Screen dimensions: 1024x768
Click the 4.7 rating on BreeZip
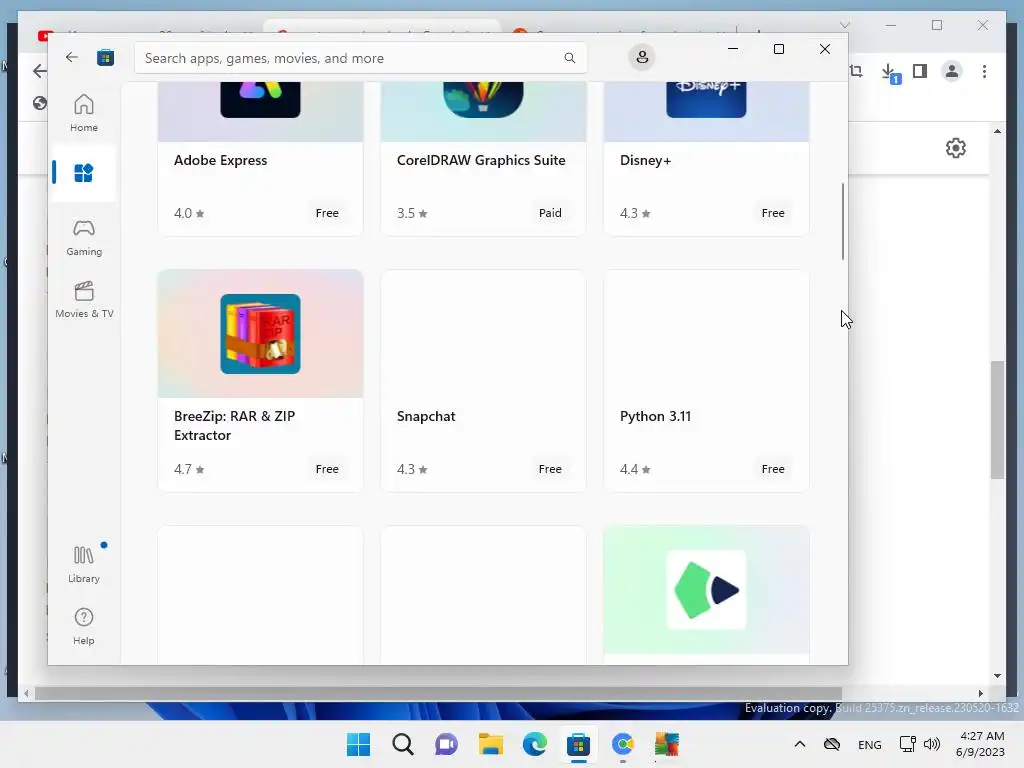(x=189, y=469)
